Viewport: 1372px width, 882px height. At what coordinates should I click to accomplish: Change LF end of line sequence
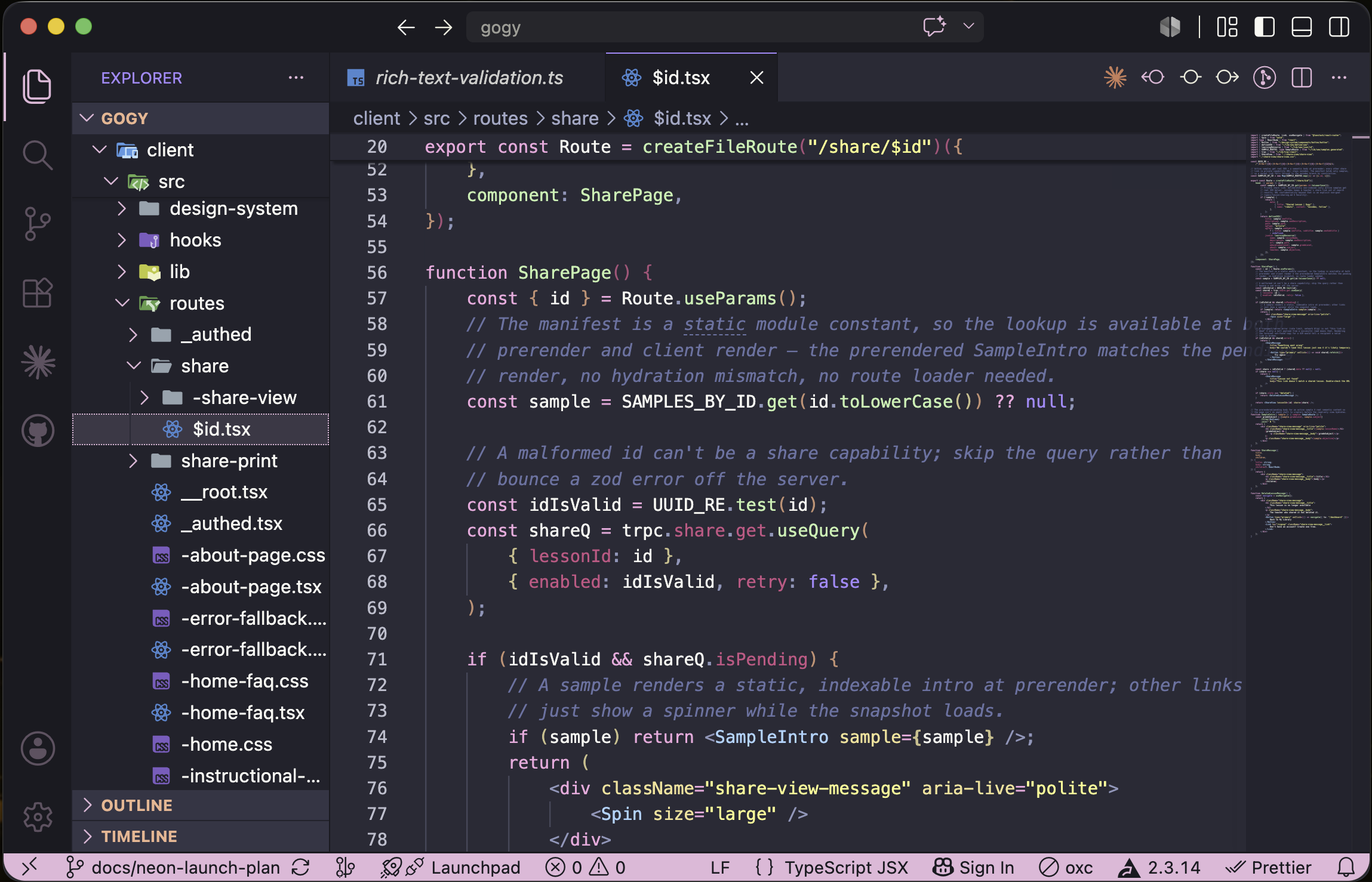tap(720, 867)
